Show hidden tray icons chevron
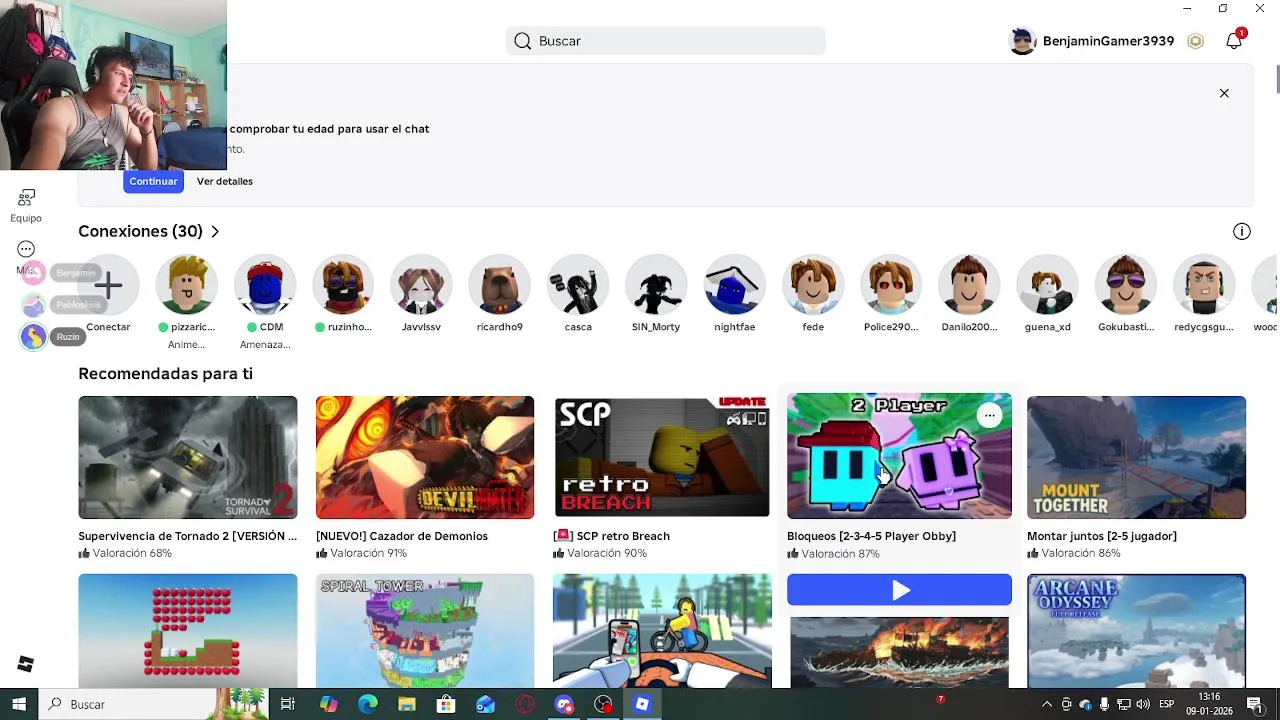 coord(1047,704)
